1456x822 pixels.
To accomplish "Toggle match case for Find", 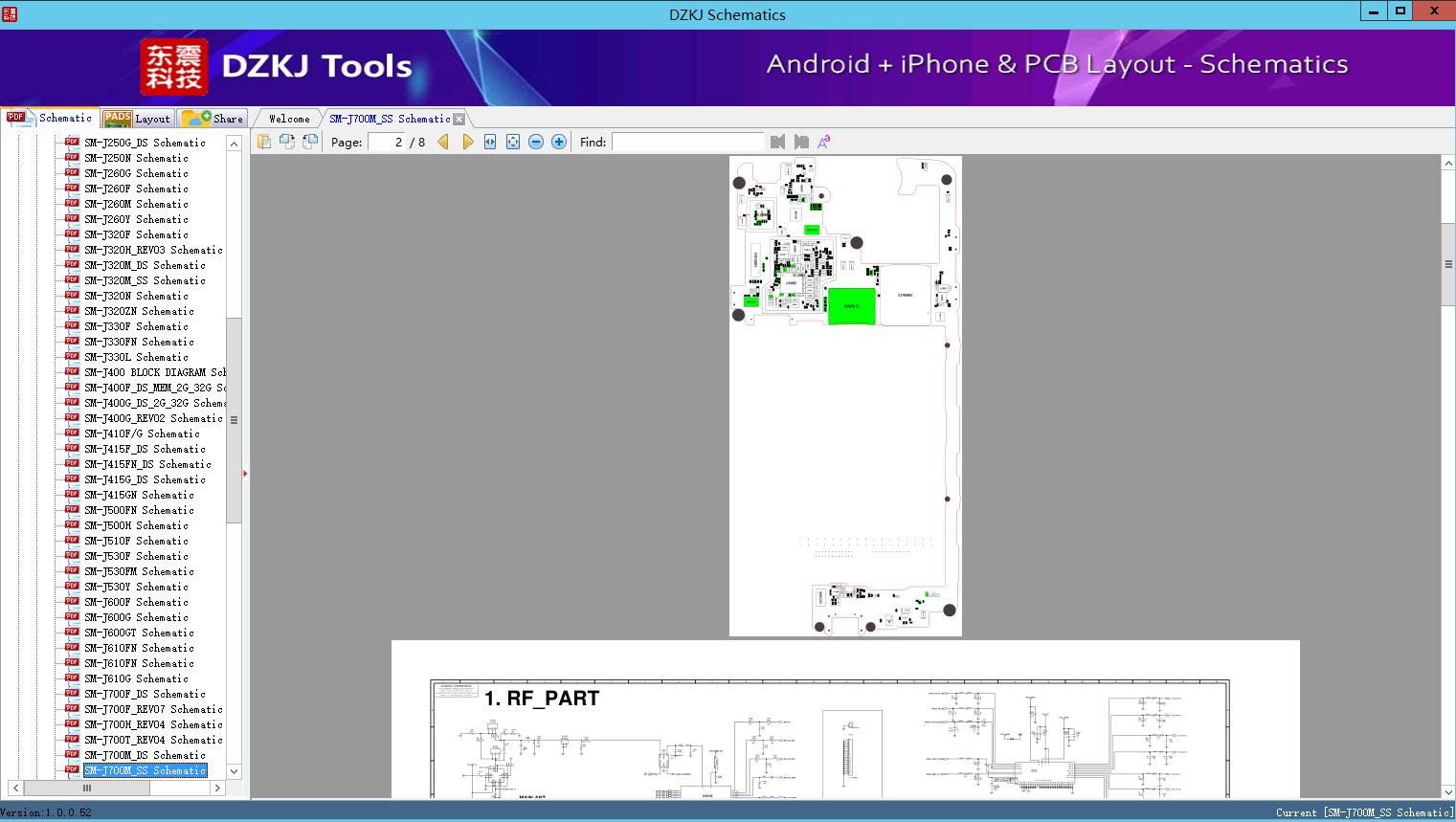I will coord(823,142).
